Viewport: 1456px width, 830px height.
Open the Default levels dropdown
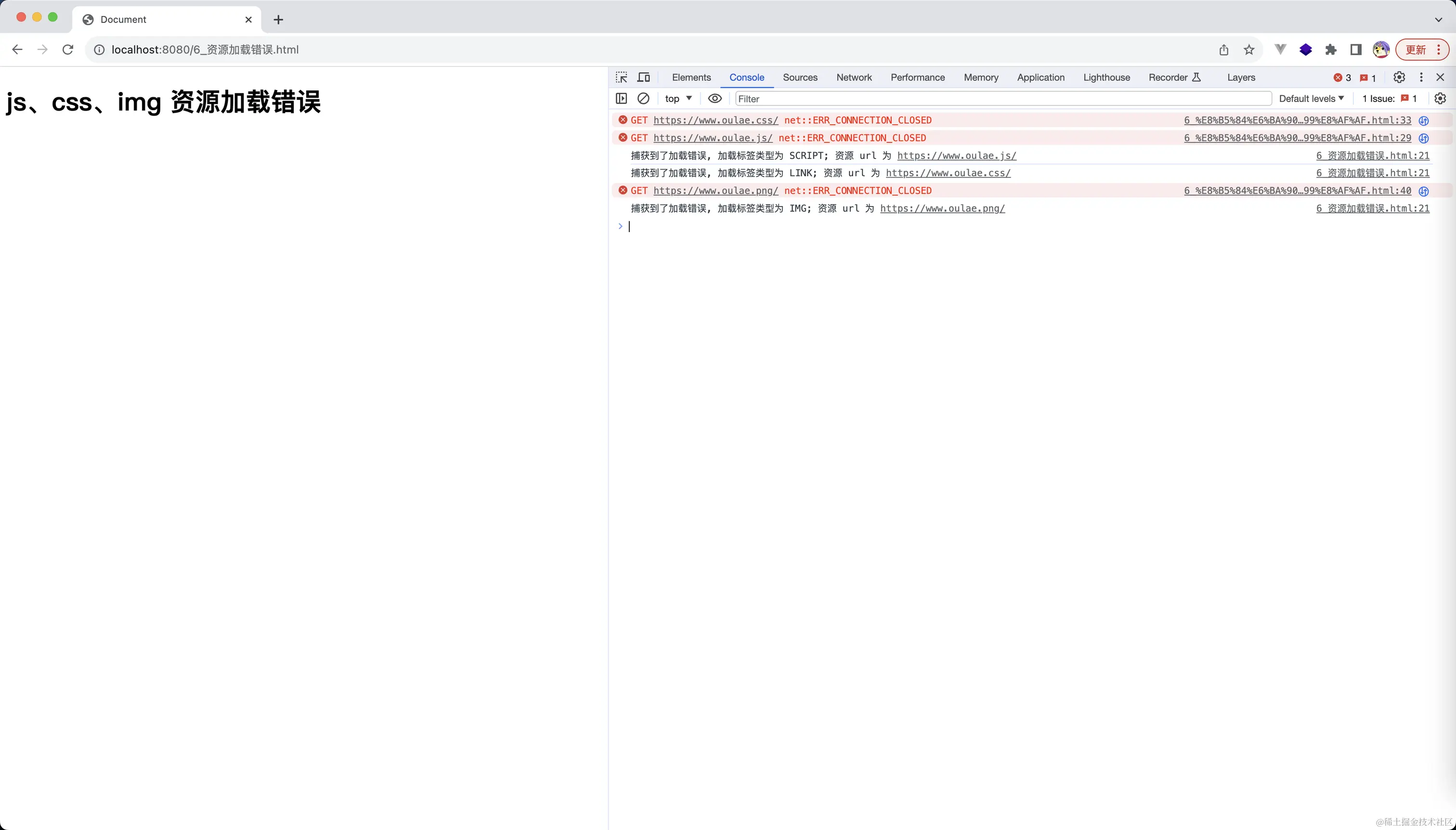[x=1311, y=98]
